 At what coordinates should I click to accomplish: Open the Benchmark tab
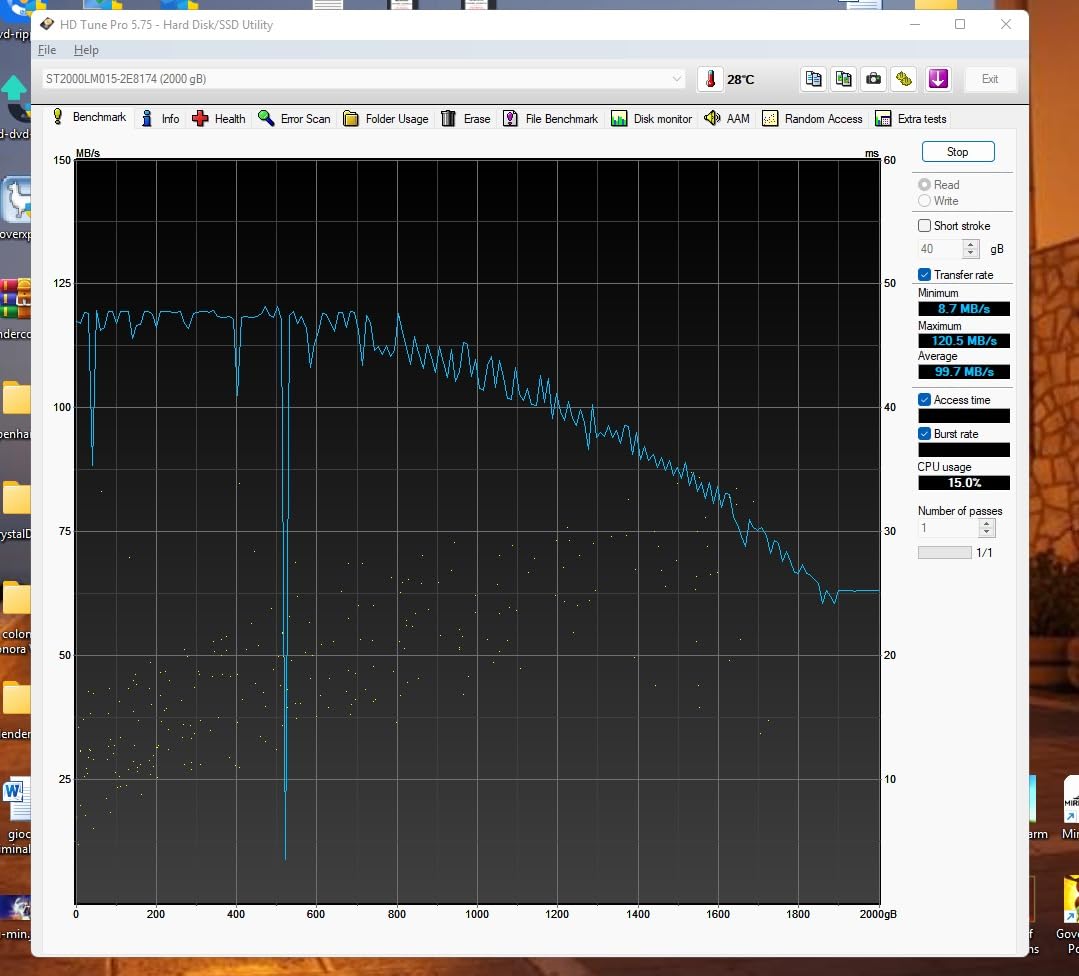[89, 118]
